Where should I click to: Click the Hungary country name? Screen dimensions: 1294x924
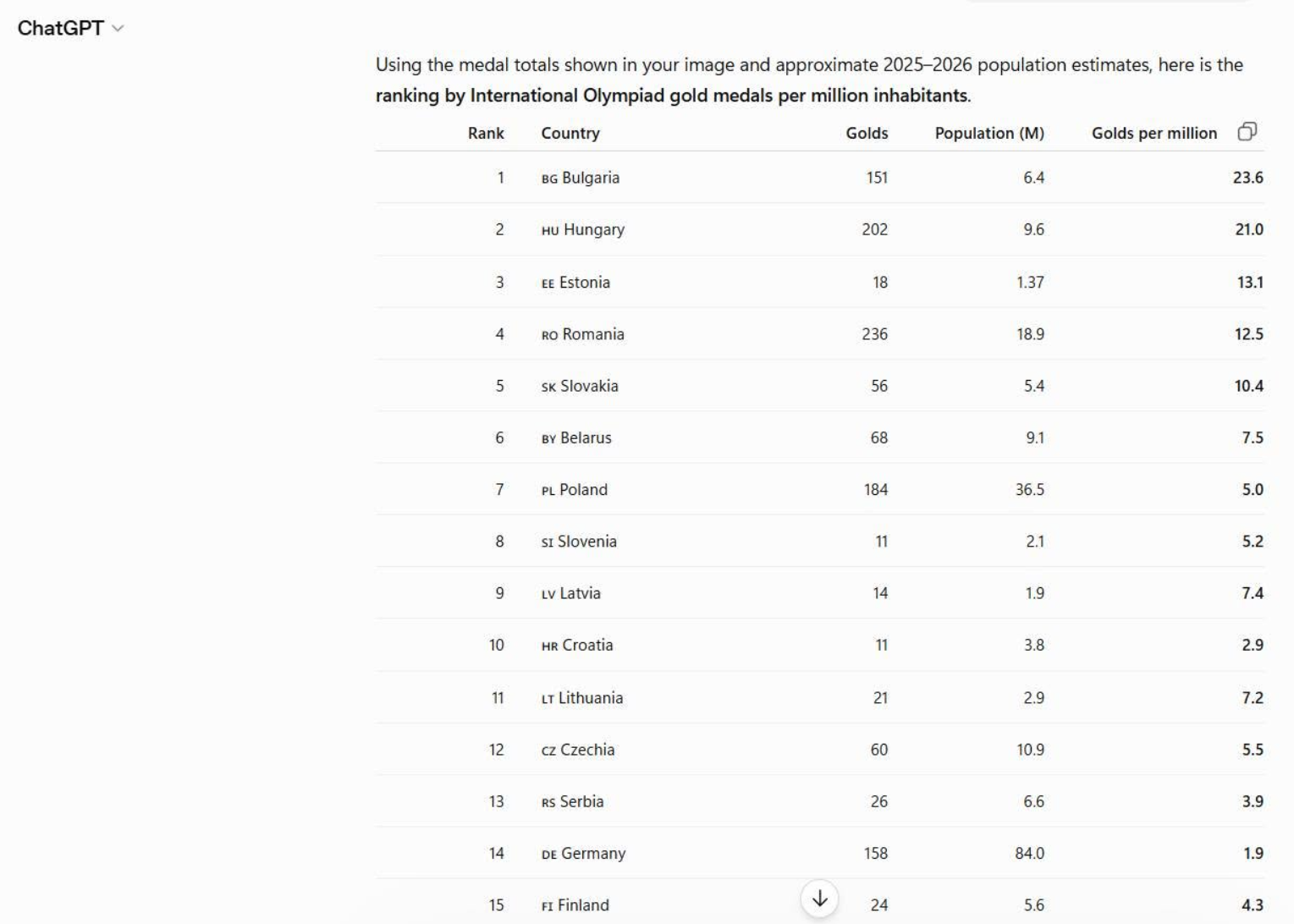tap(594, 229)
